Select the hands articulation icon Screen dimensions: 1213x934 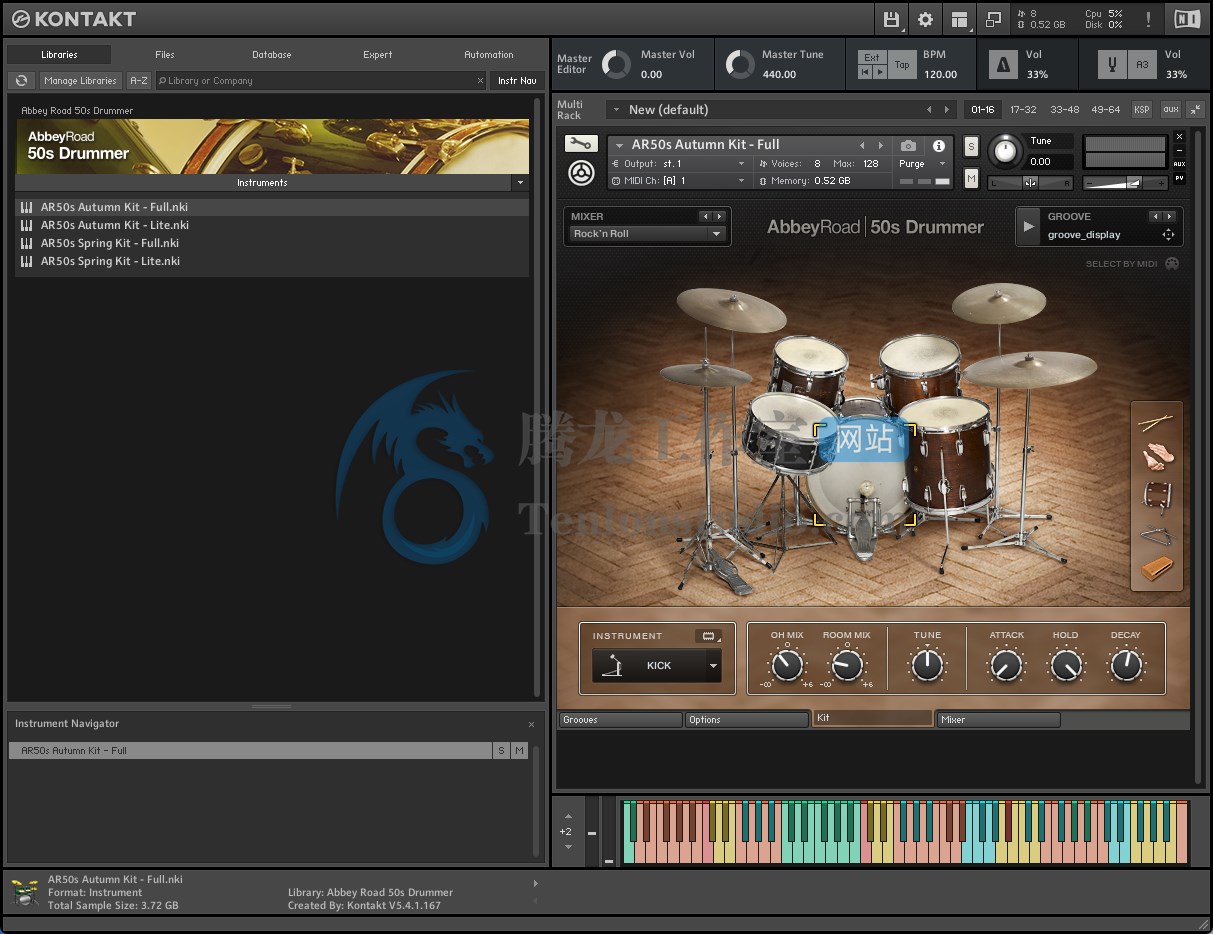coord(1157,458)
